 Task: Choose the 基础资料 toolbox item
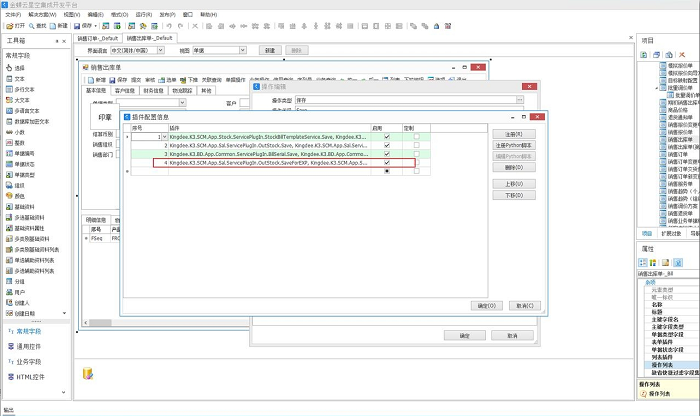coord(26,207)
